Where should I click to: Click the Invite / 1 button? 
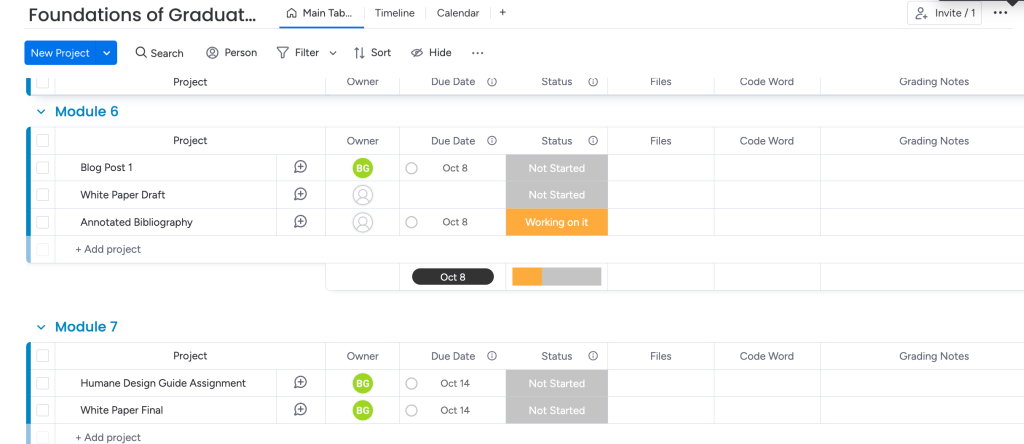944,13
